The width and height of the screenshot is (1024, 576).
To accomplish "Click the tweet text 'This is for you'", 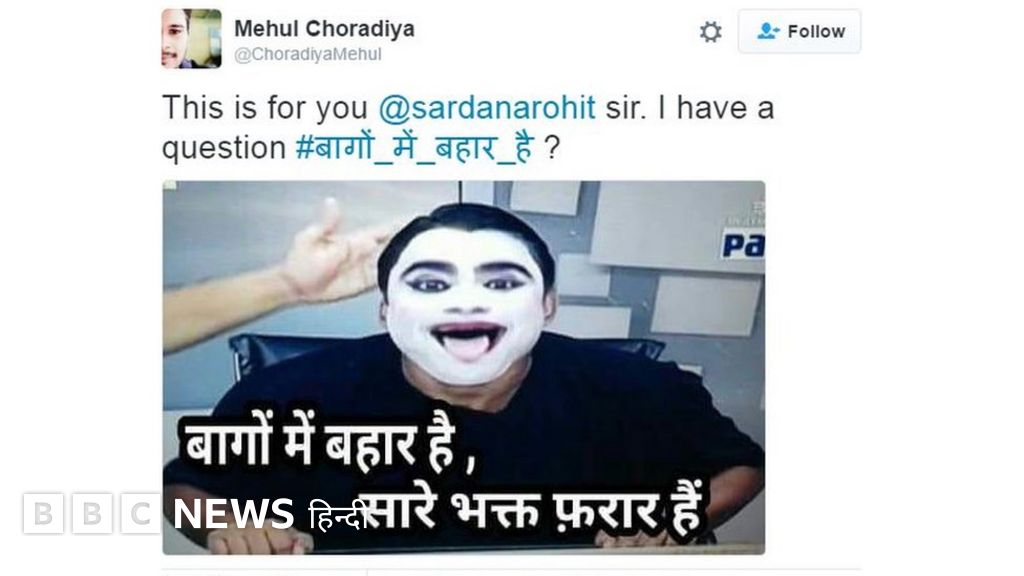I will 265,108.
